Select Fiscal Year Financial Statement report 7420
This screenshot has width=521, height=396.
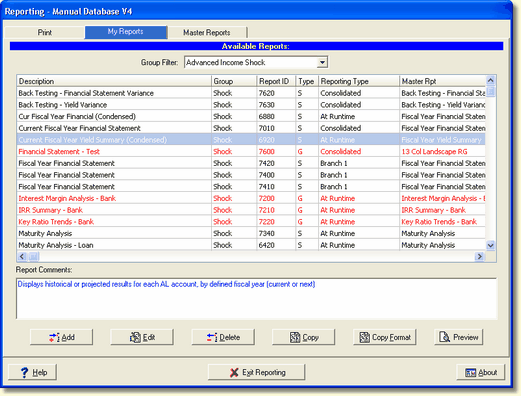tap(251, 163)
